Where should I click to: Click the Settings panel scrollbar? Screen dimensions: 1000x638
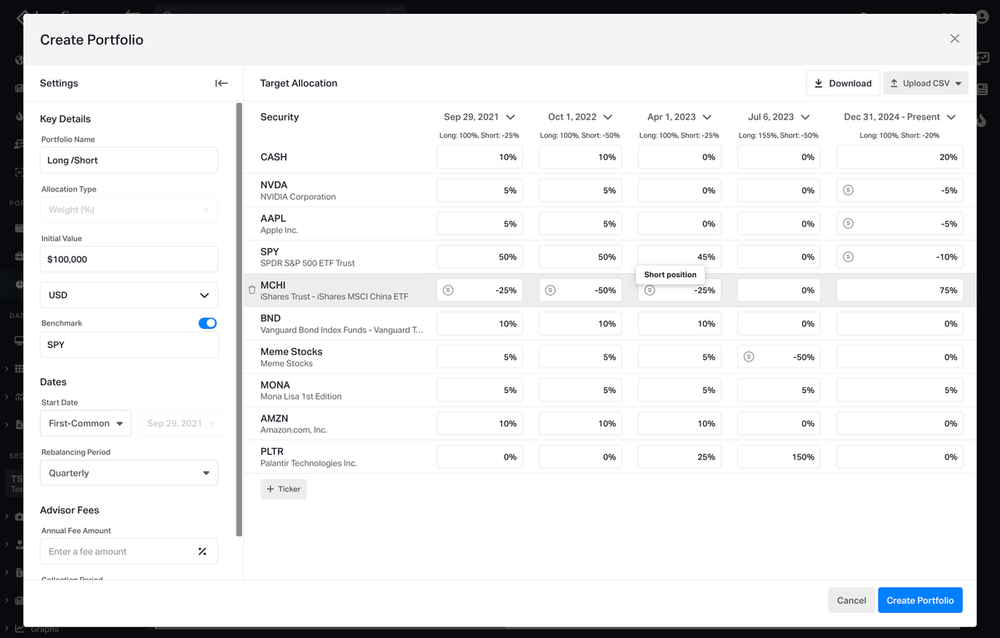coord(240,300)
